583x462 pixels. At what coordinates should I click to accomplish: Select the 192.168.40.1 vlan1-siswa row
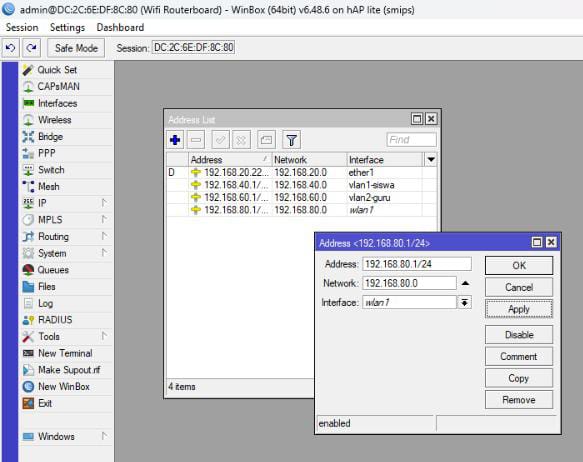(302, 185)
